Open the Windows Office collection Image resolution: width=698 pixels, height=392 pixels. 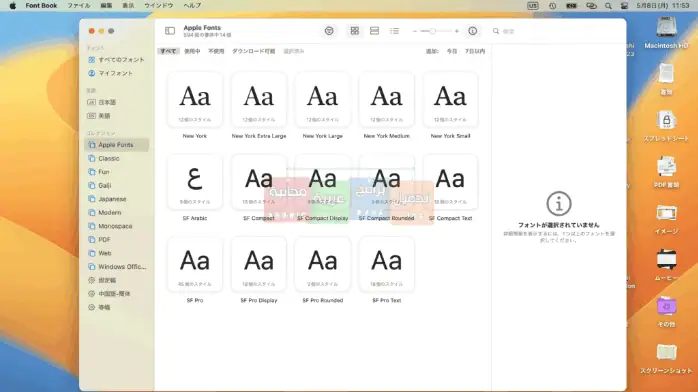coord(117,267)
